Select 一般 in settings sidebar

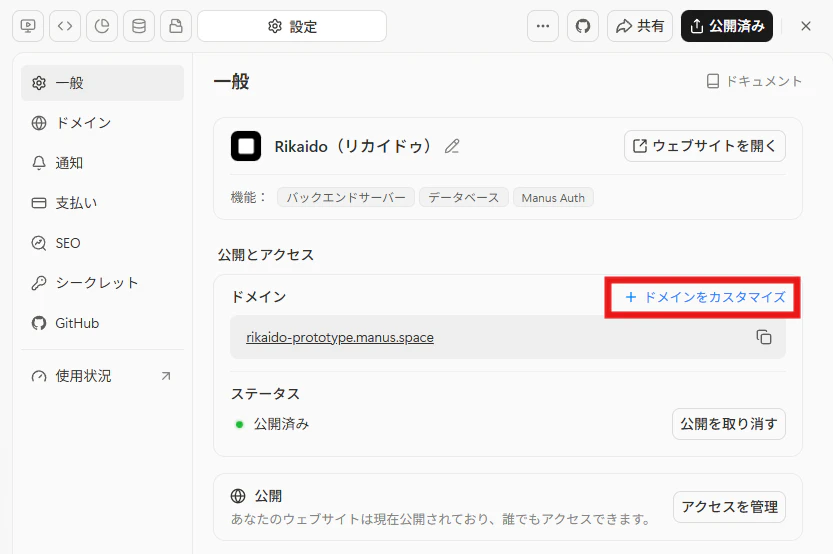(x=103, y=83)
